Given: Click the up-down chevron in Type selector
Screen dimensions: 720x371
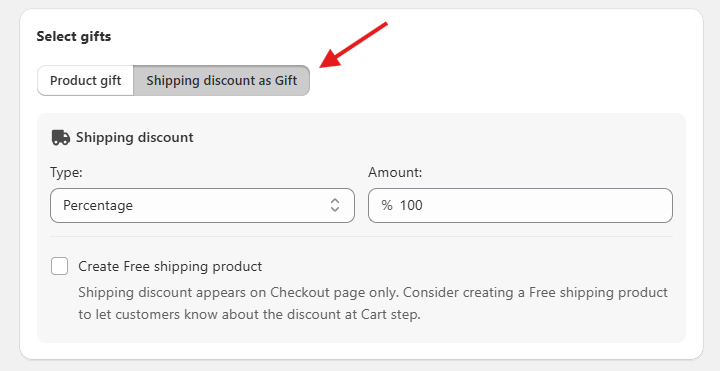Looking at the screenshot, I should pos(335,205).
